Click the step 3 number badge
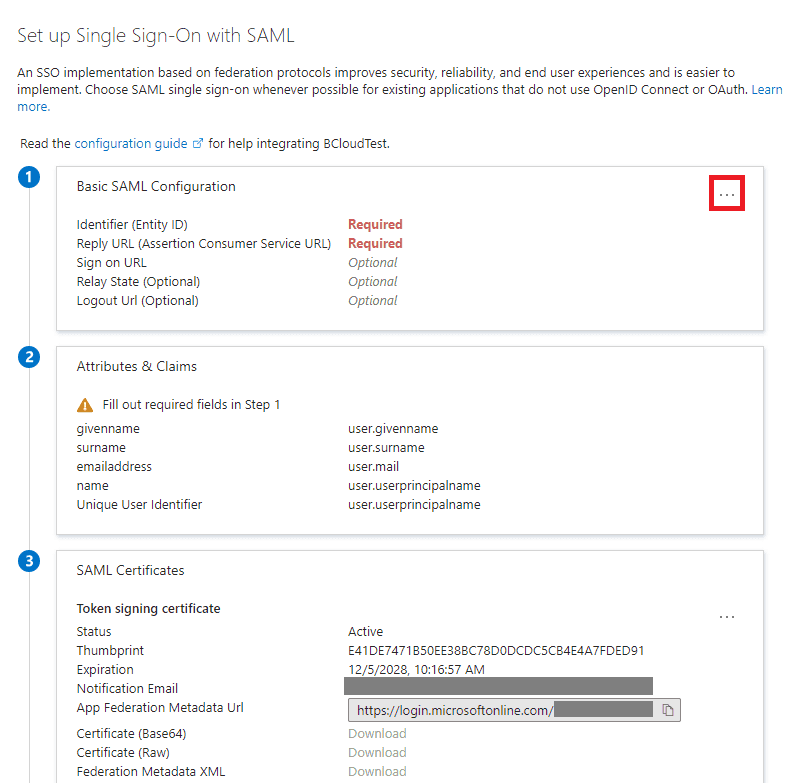The height and width of the screenshot is (783, 801). [x=30, y=561]
